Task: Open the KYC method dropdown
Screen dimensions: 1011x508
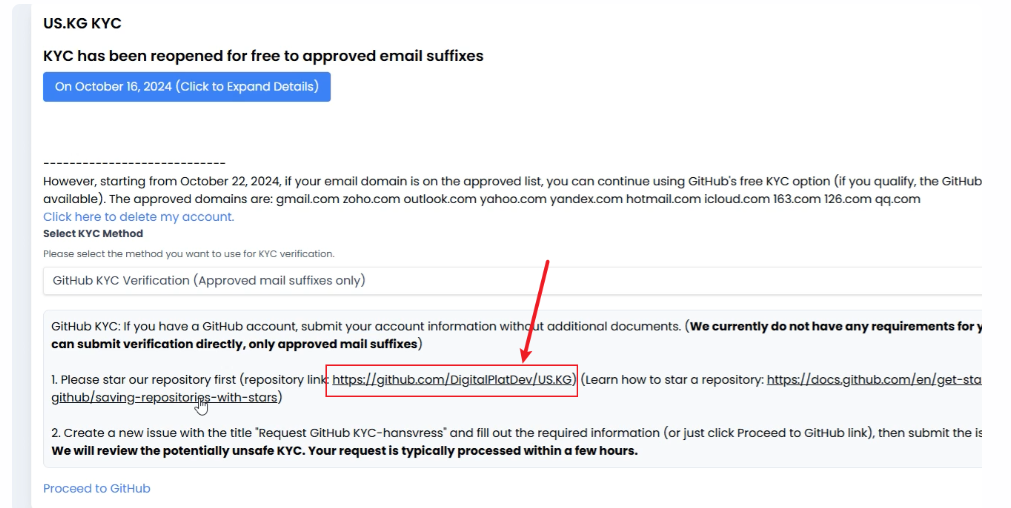Action: pos(510,281)
